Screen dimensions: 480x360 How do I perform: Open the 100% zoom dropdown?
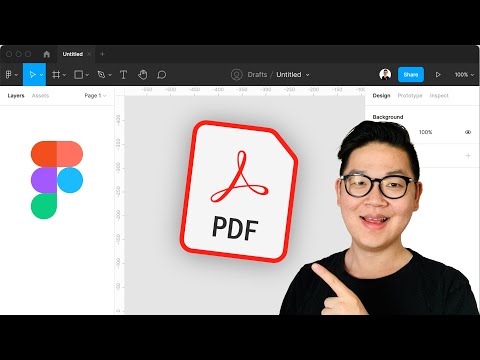[x=464, y=75]
